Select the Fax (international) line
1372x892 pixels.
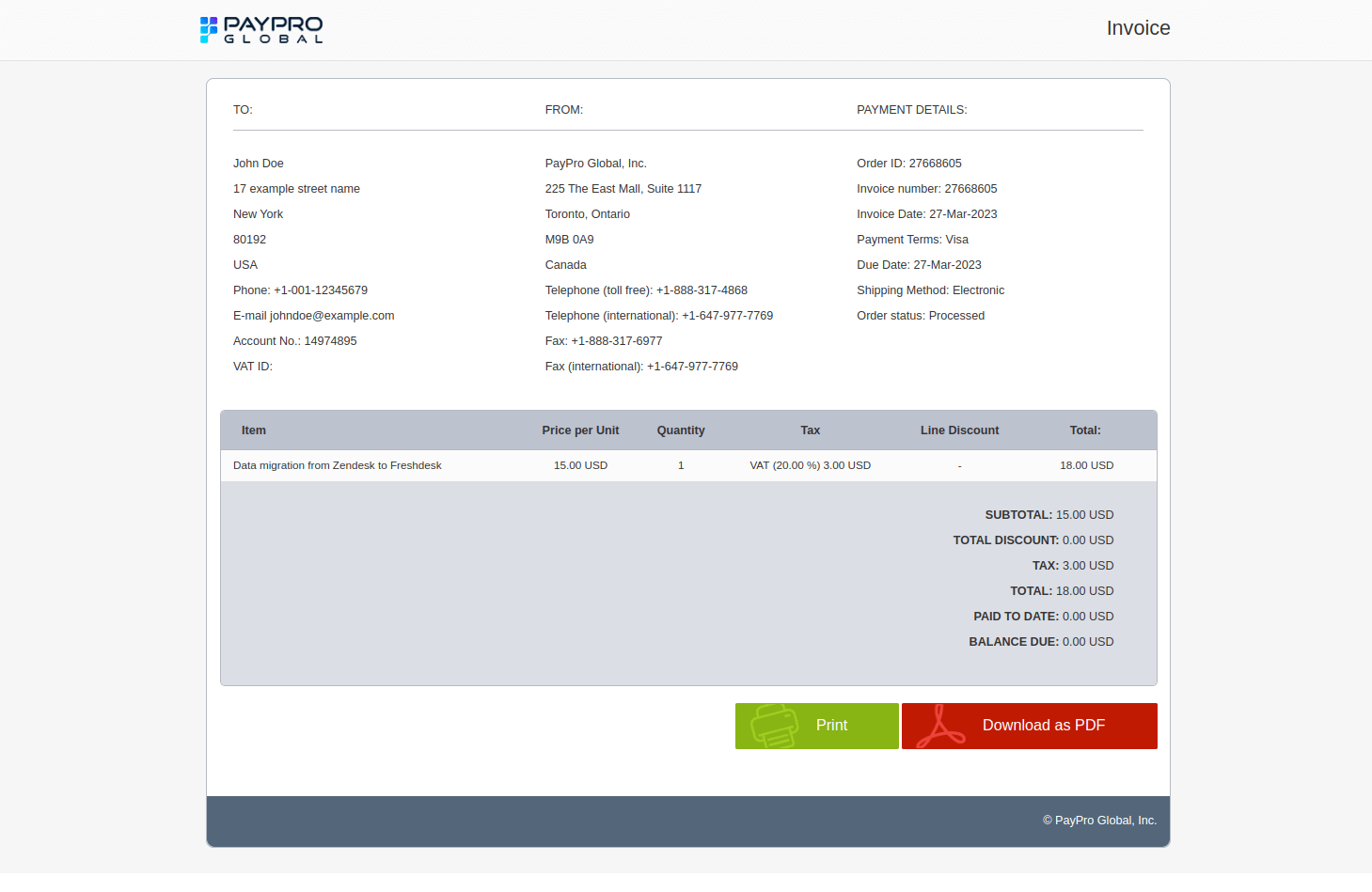point(641,367)
